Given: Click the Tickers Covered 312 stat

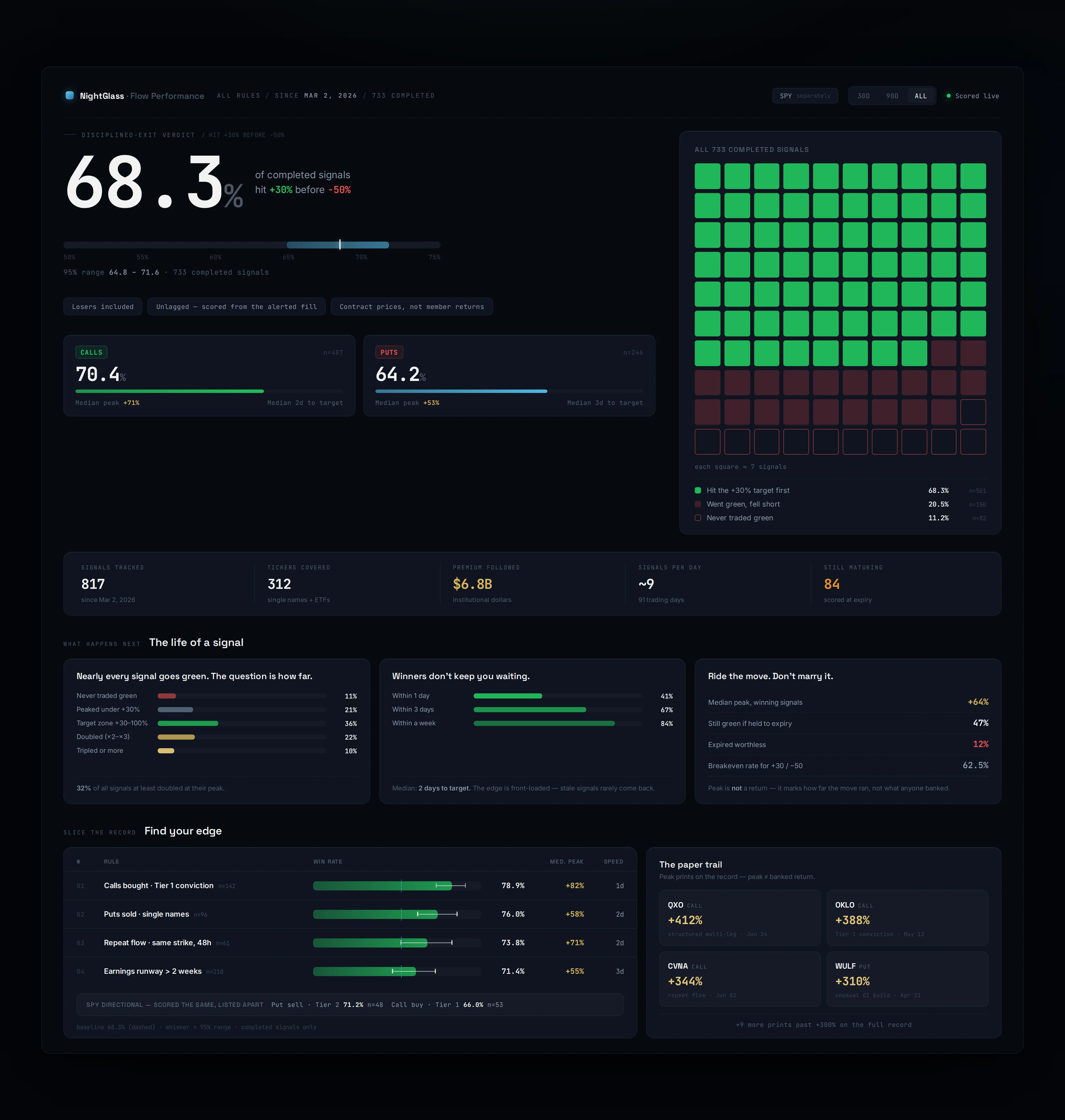Looking at the screenshot, I should [299, 583].
